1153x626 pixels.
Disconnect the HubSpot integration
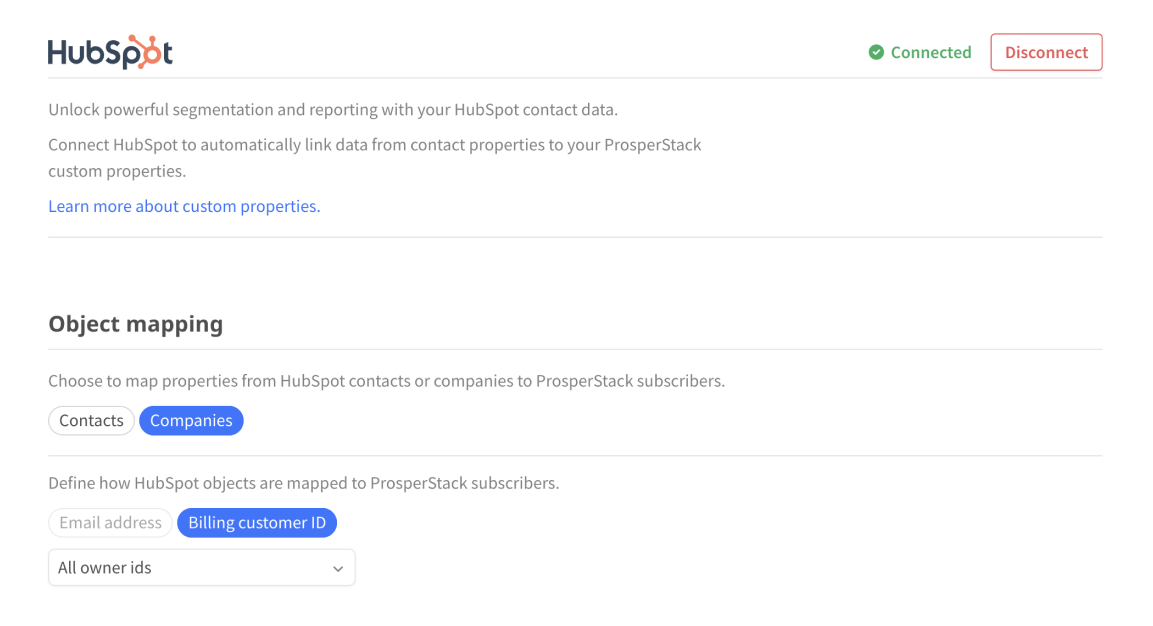pyautogui.click(x=1046, y=52)
